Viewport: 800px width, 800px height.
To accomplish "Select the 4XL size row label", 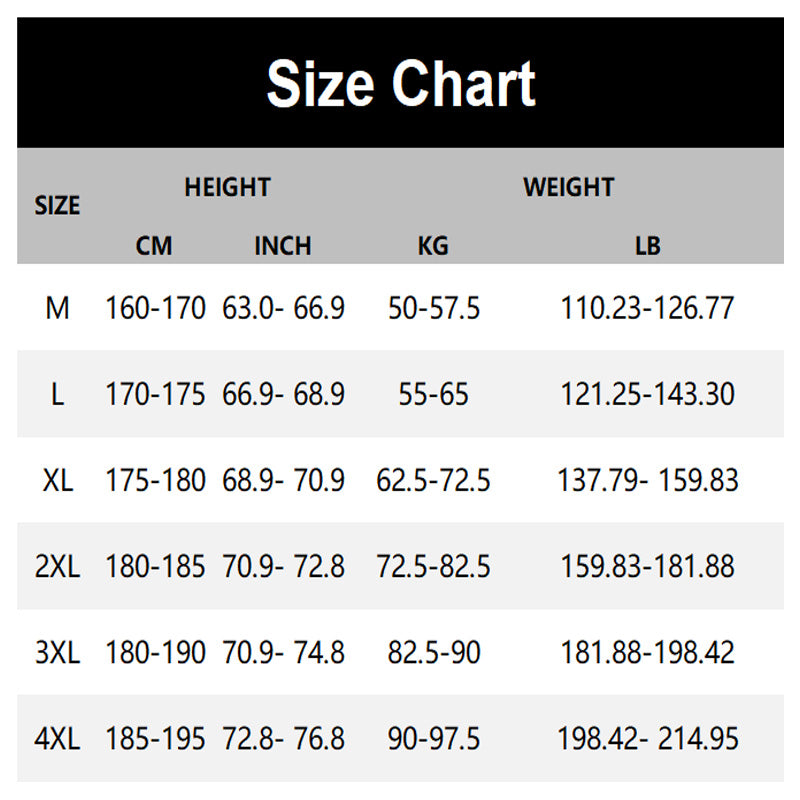I will point(58,739).
